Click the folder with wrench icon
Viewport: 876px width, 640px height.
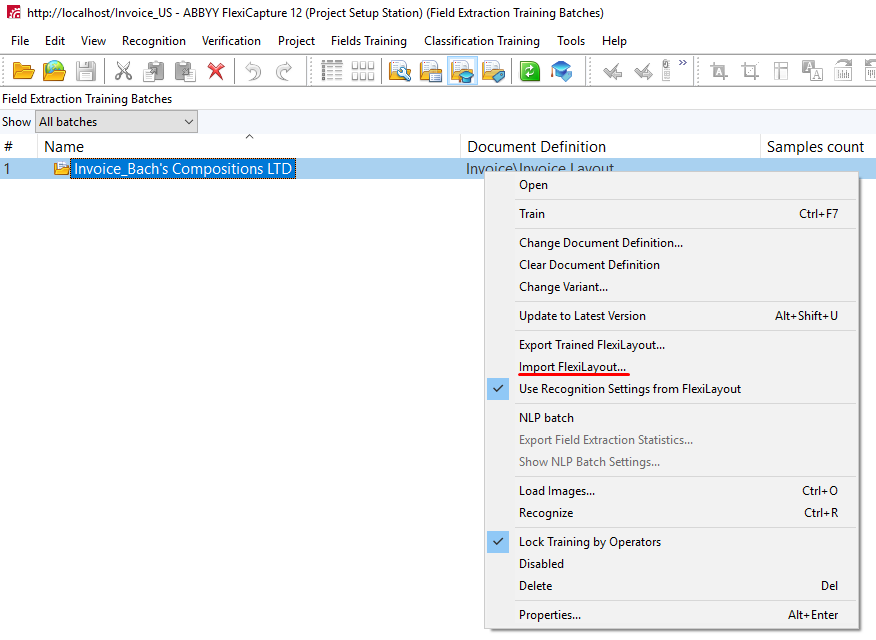pos(400,71)
